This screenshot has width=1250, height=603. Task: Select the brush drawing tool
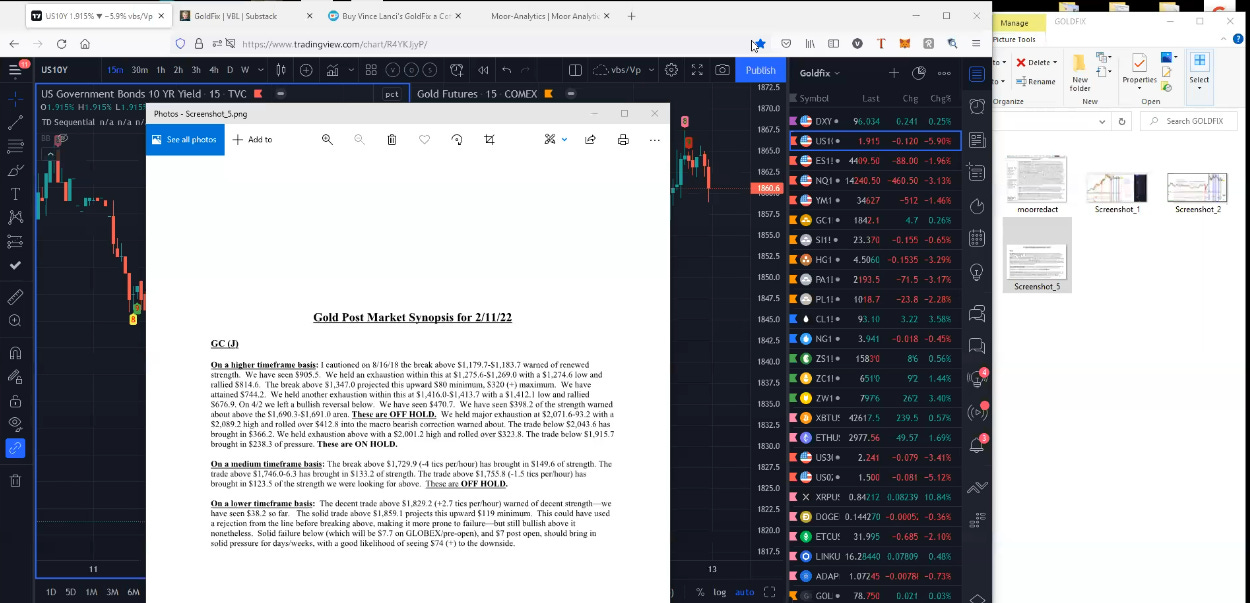click(x=15, y=170)
